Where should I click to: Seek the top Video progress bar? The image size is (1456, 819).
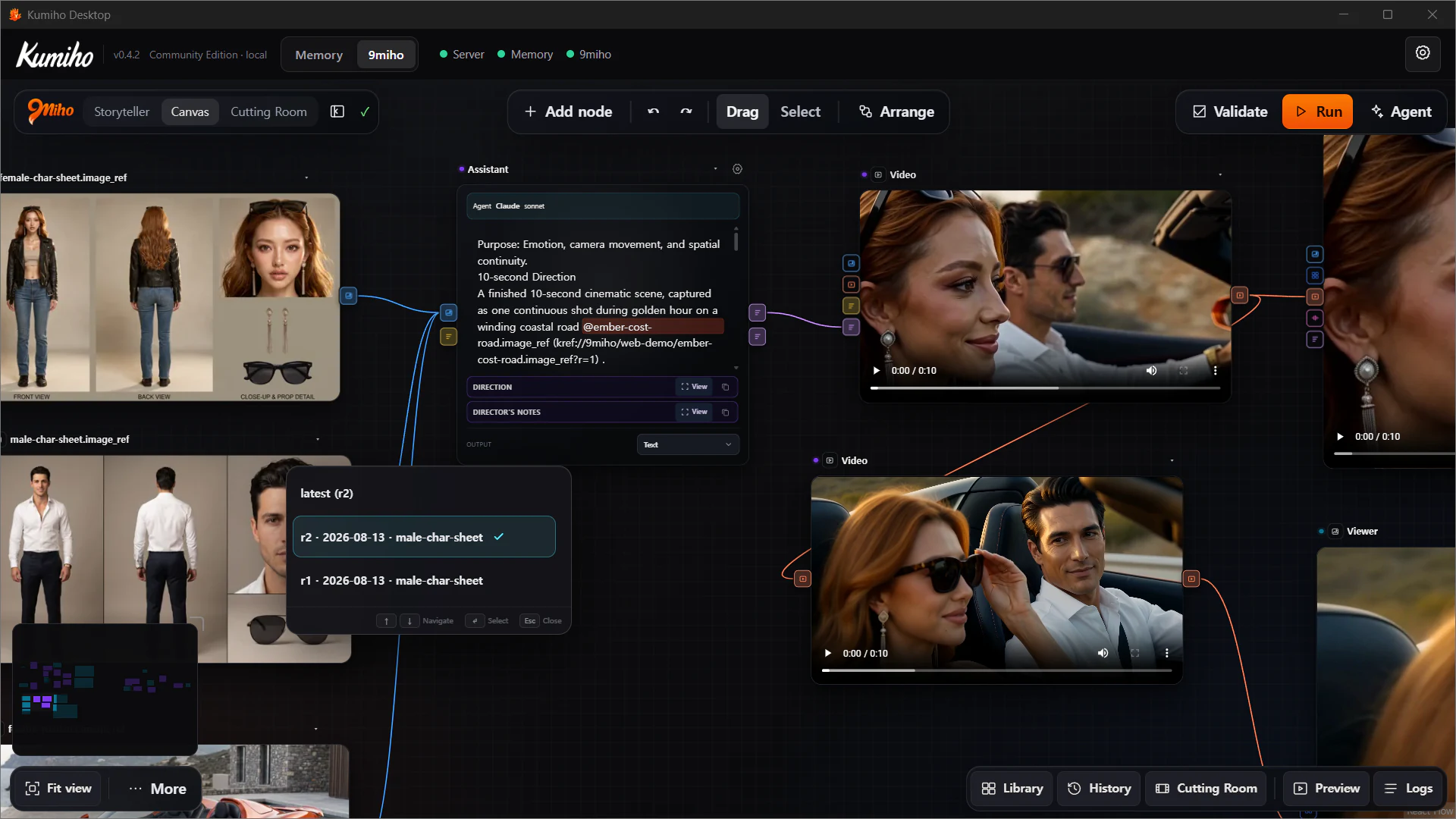click(x=1045, y=388)
